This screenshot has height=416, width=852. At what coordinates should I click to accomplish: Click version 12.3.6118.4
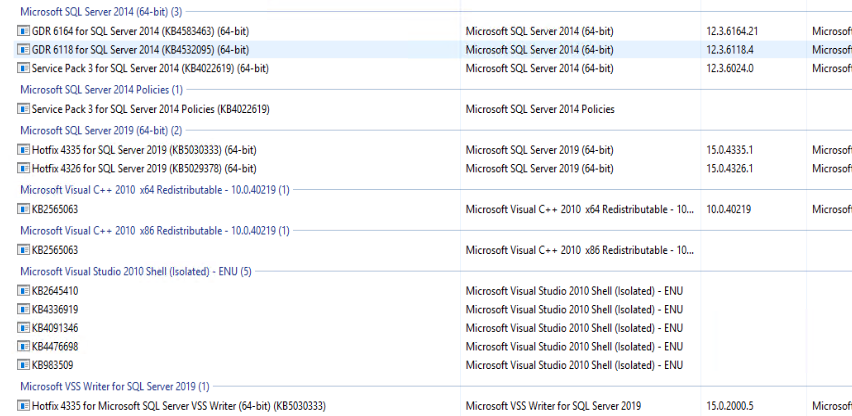tap(730, 50)
